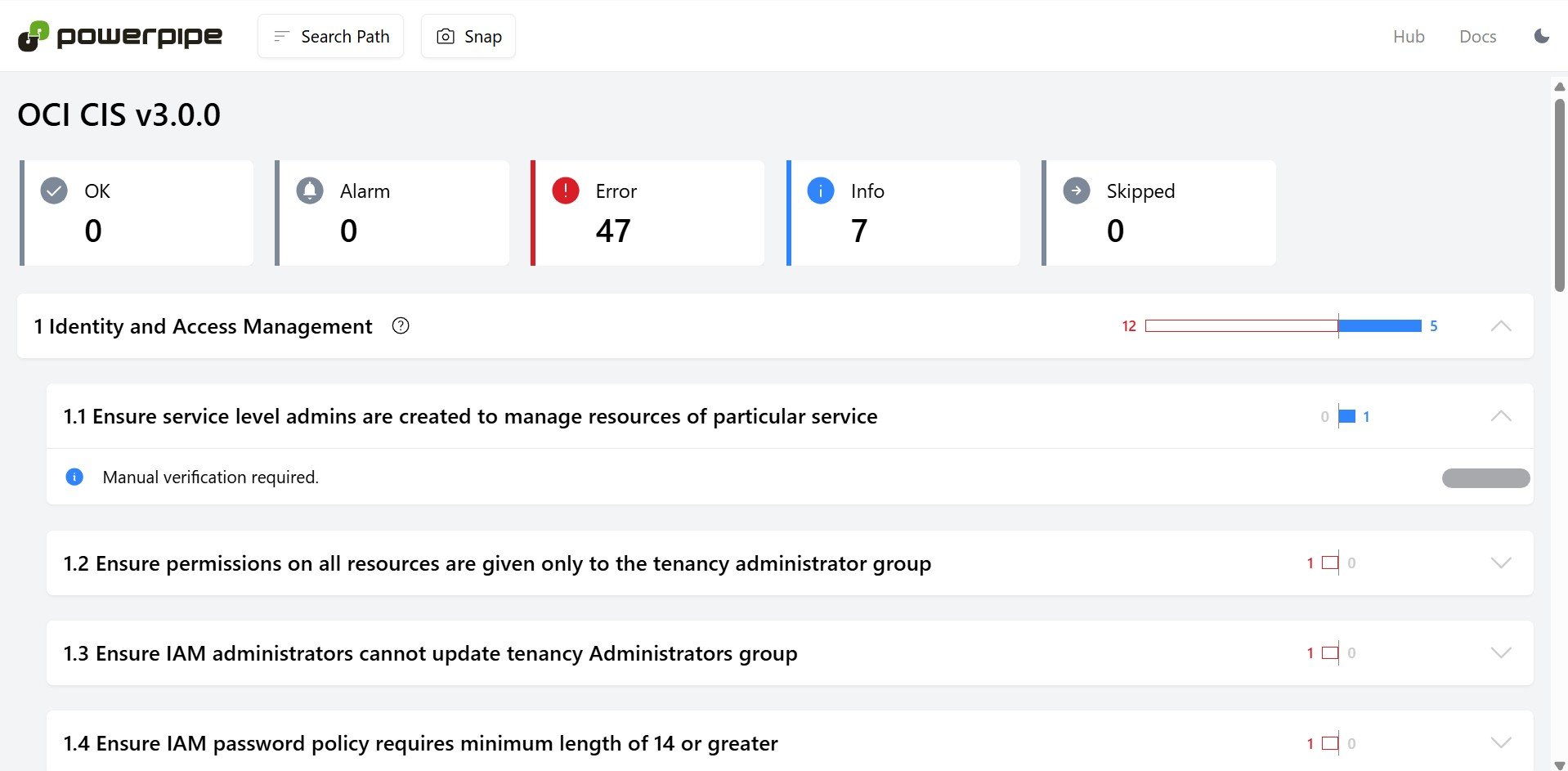The image size is (1568, 771).
Task: Click the scrollbar down arrow
Action: (1560, 765)
